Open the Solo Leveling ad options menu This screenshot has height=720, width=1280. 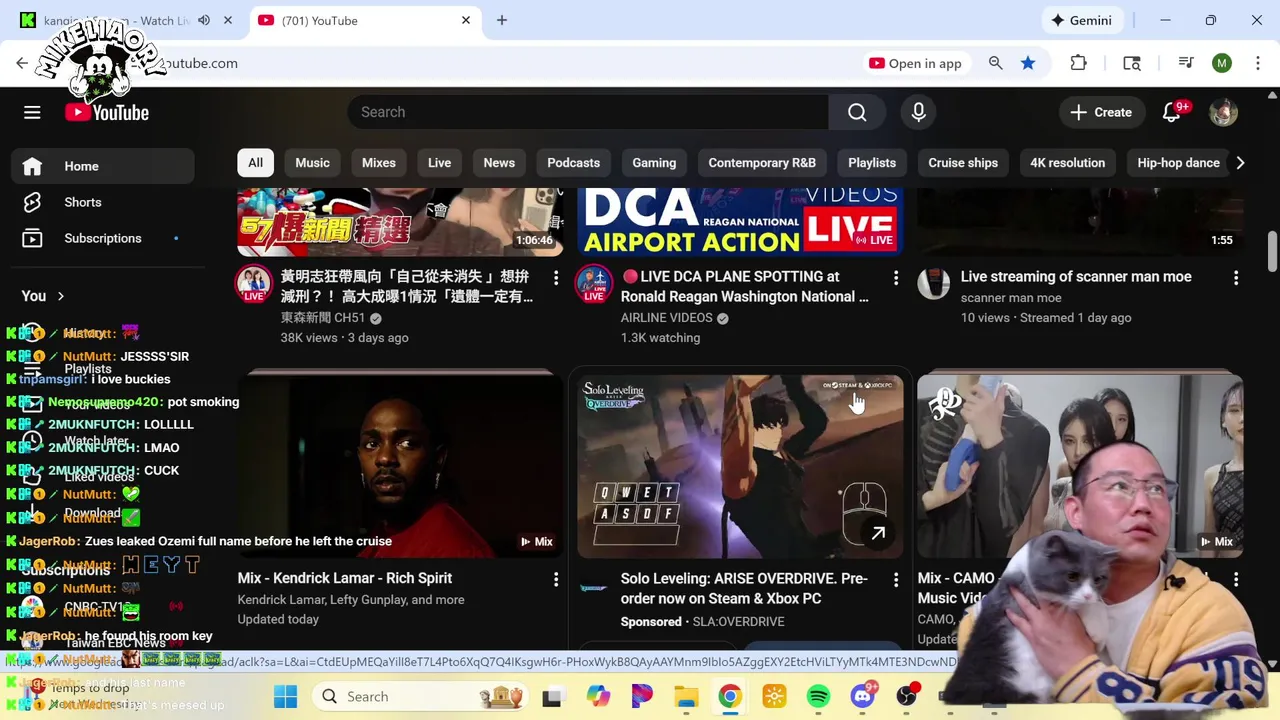(896, 579)
